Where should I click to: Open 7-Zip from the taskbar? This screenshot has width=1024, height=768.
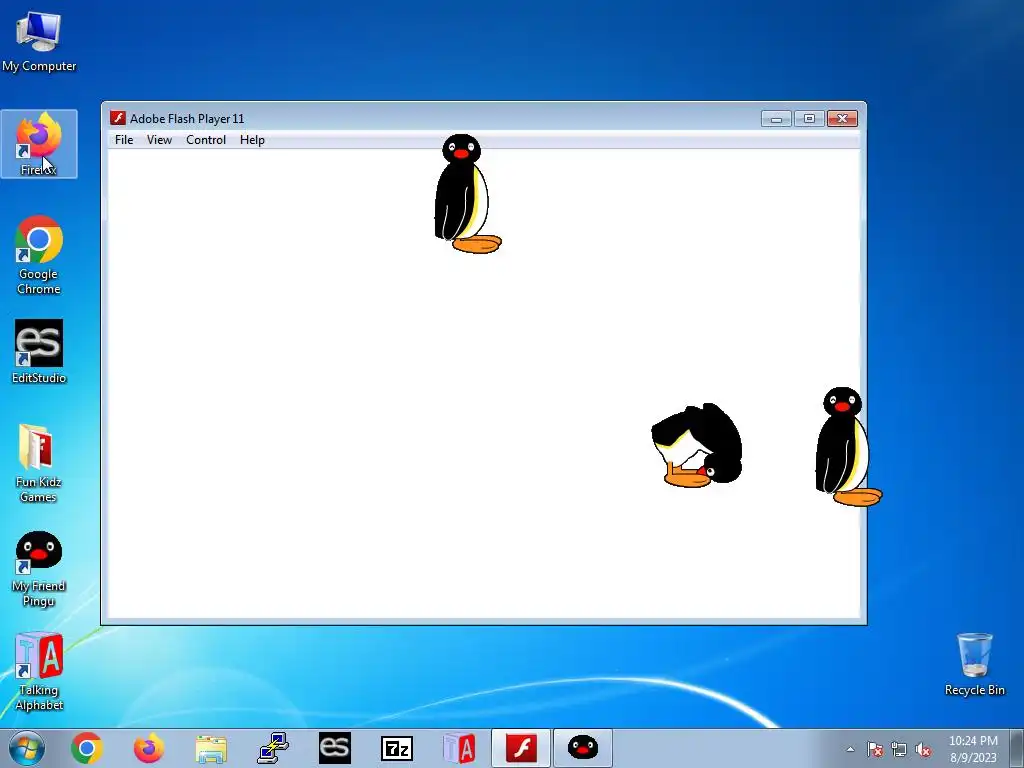point(396,748)
